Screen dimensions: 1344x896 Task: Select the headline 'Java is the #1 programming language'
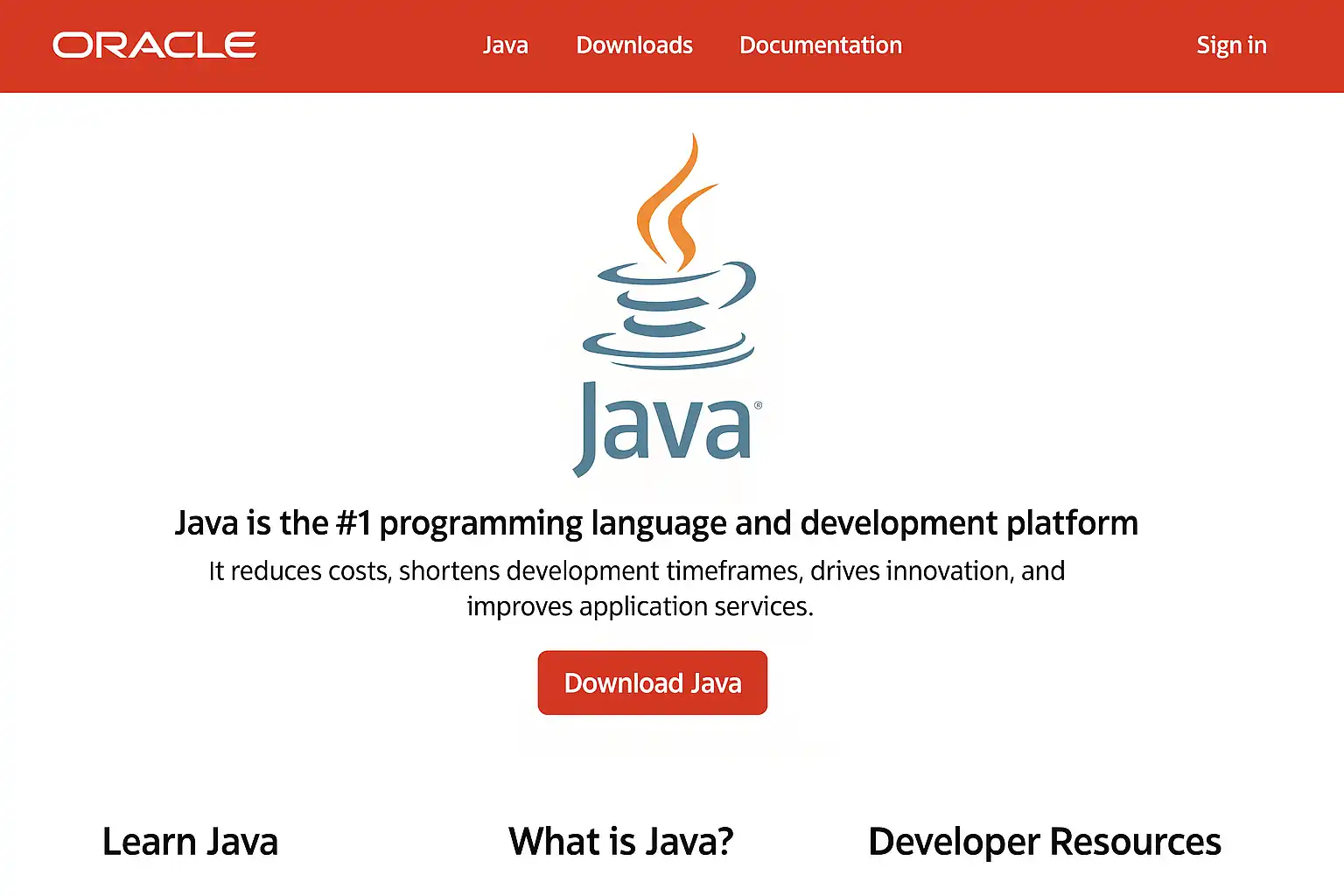point(452,523)
